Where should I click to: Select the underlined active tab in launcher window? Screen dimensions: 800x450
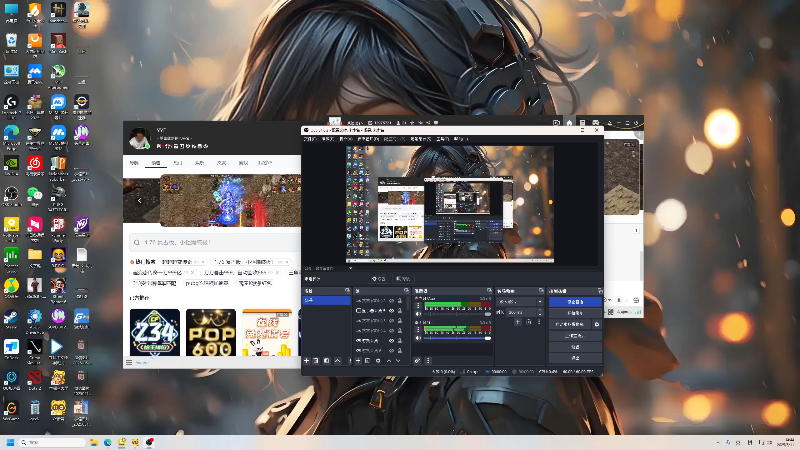coord(156,163)
